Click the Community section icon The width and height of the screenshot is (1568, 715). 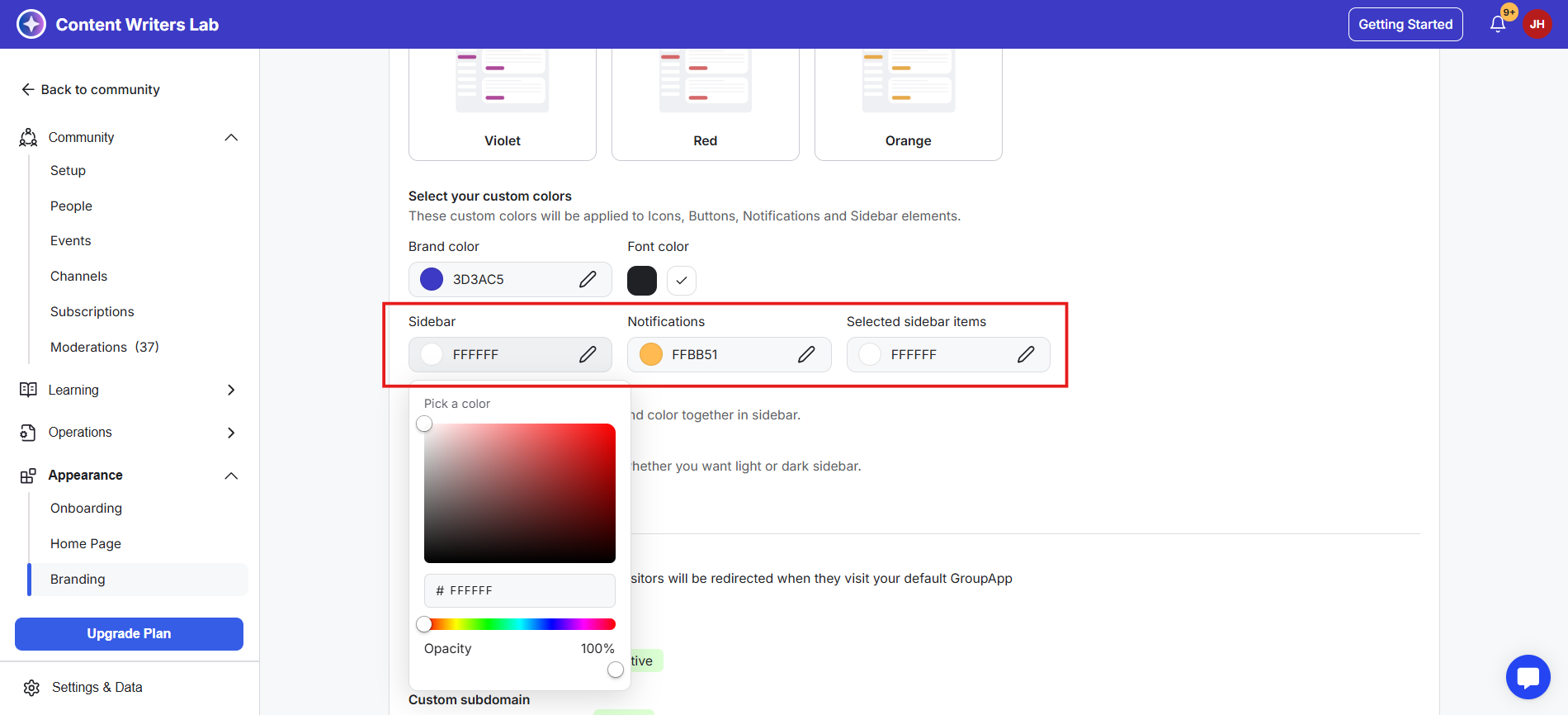[x=28, y=137]
